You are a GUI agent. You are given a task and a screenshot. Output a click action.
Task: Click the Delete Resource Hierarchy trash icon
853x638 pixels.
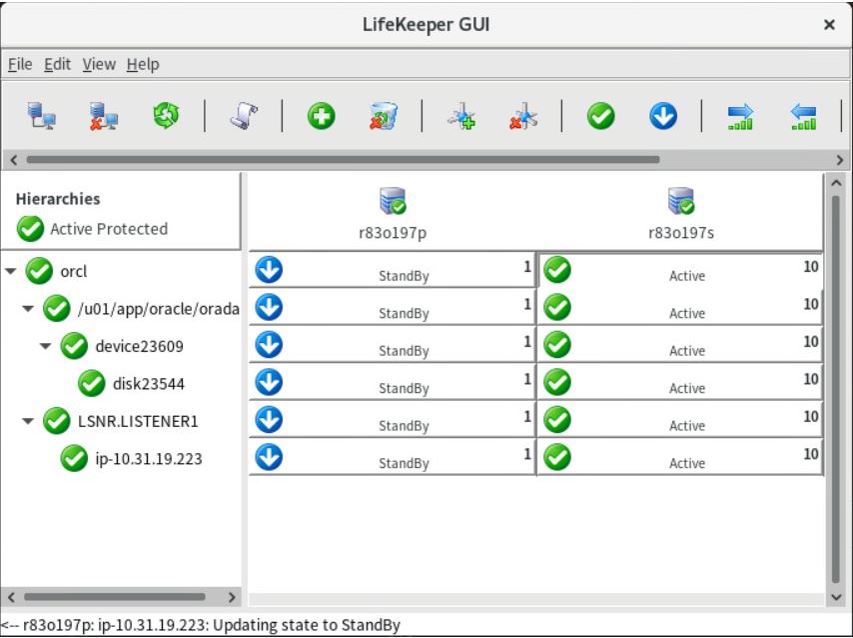pyautogui.click(x=384, y=116)
